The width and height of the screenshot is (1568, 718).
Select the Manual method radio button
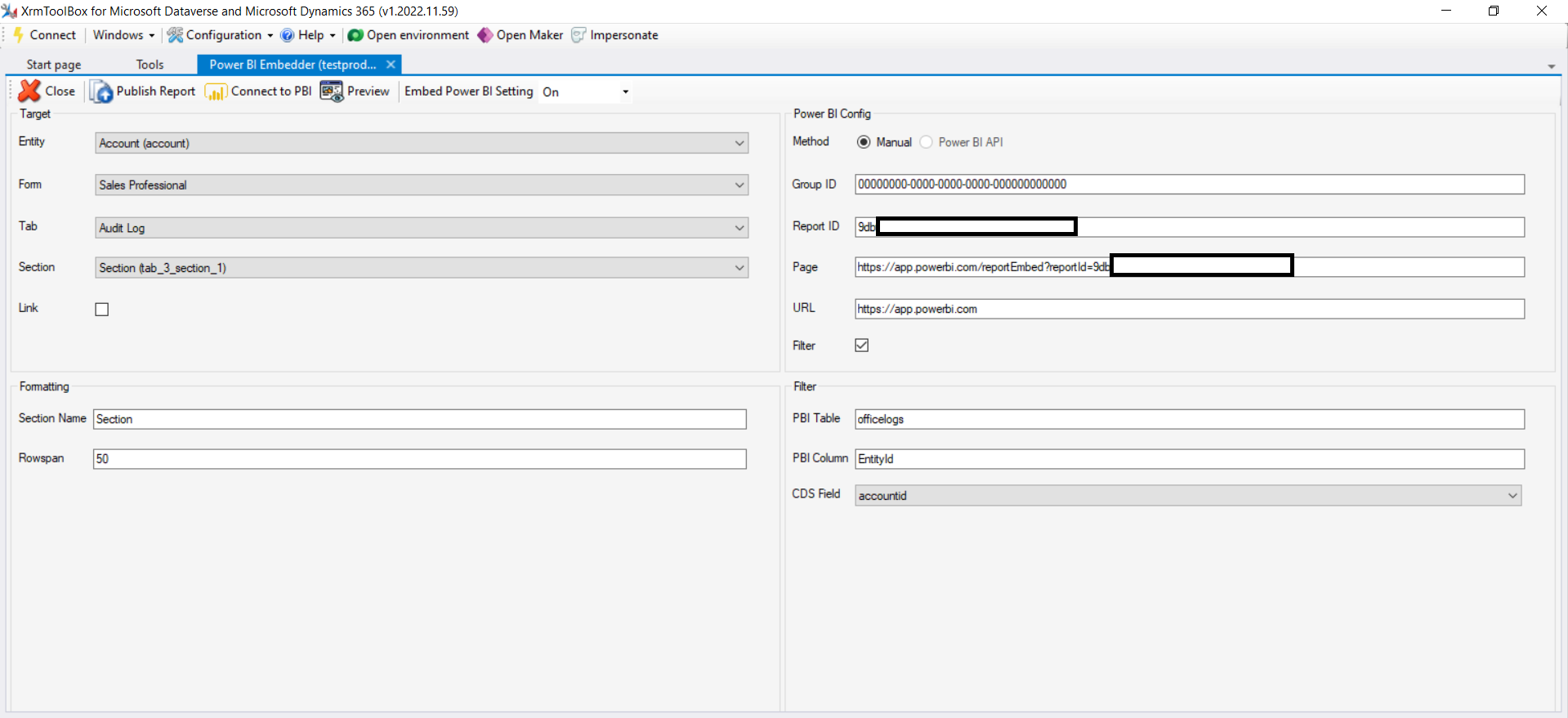864,142
